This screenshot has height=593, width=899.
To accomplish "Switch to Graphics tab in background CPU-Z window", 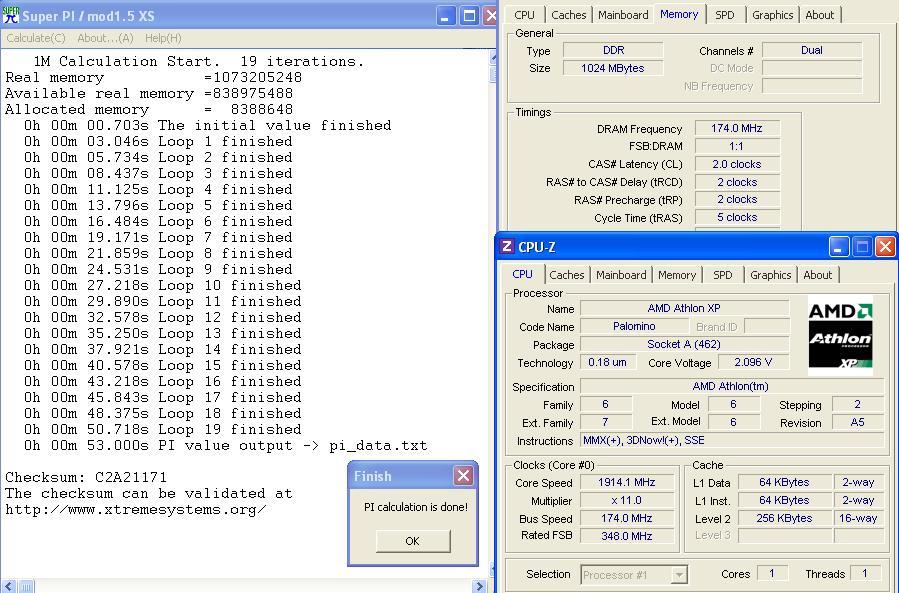I will coord(772,15).
